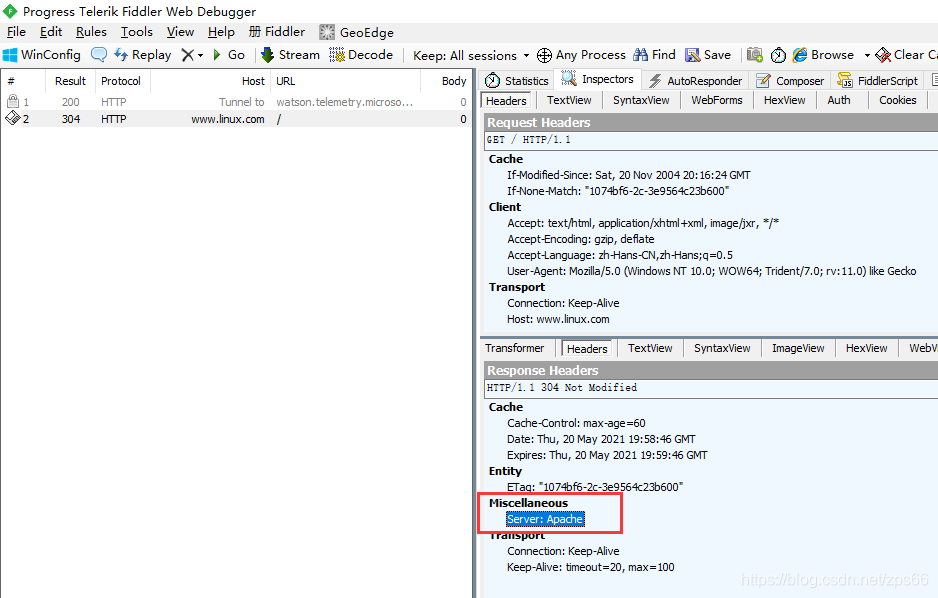
Task: Select session 2 www.linux.com
Action: point(236,119)
